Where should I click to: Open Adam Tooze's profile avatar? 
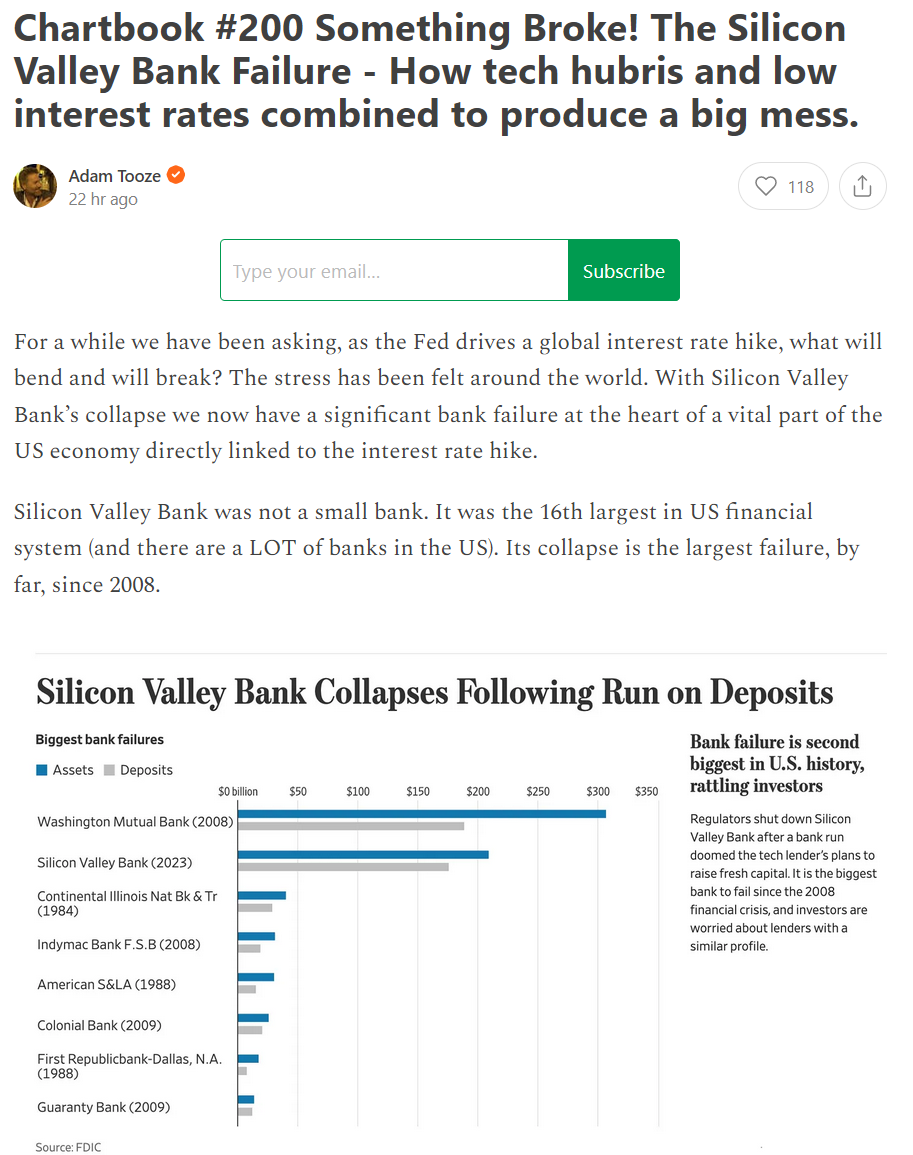click(x=35, y=186)
